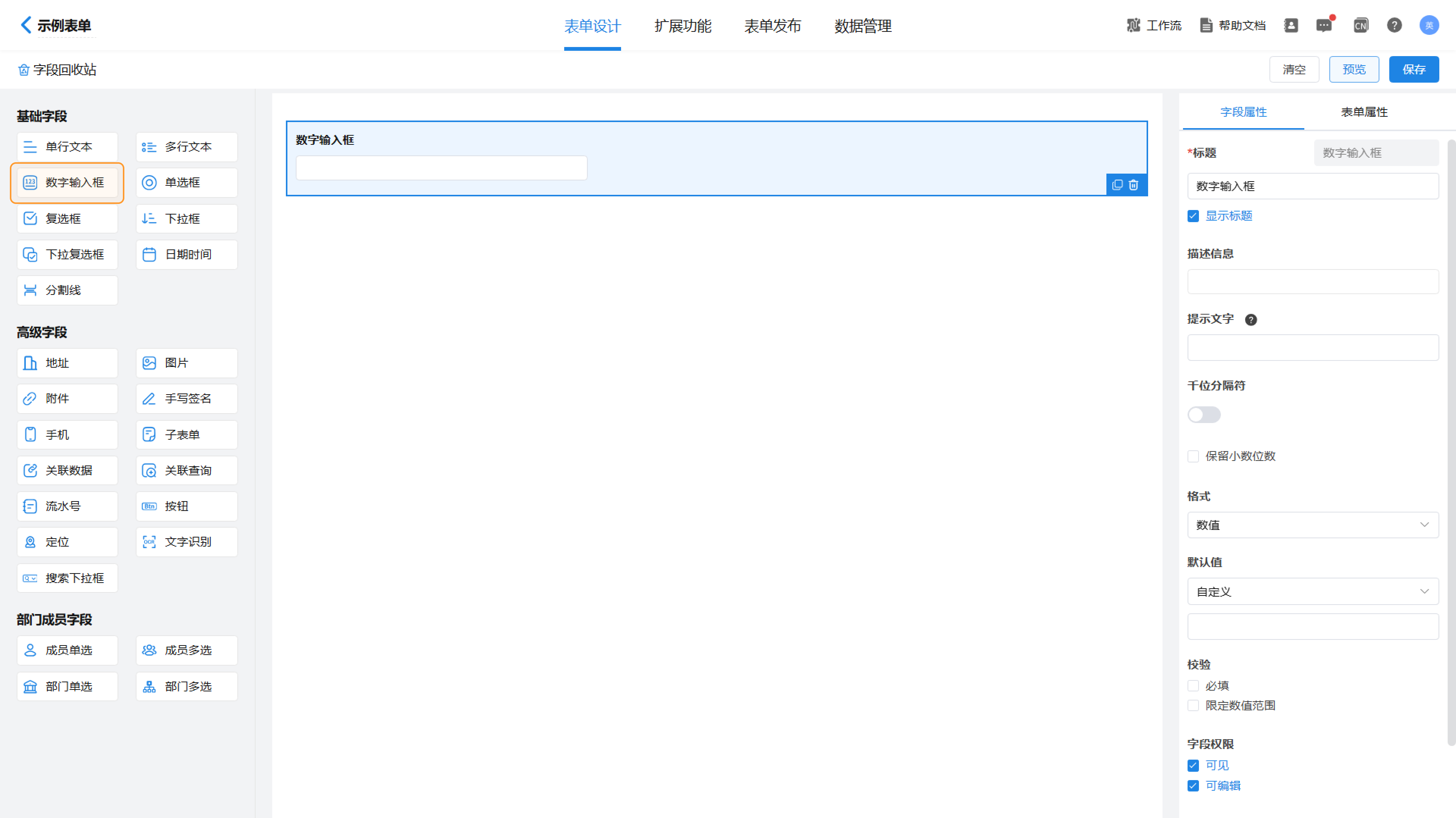Add a 手机 phone field
Screen dimensions: 1456x818
coord(67,434)
